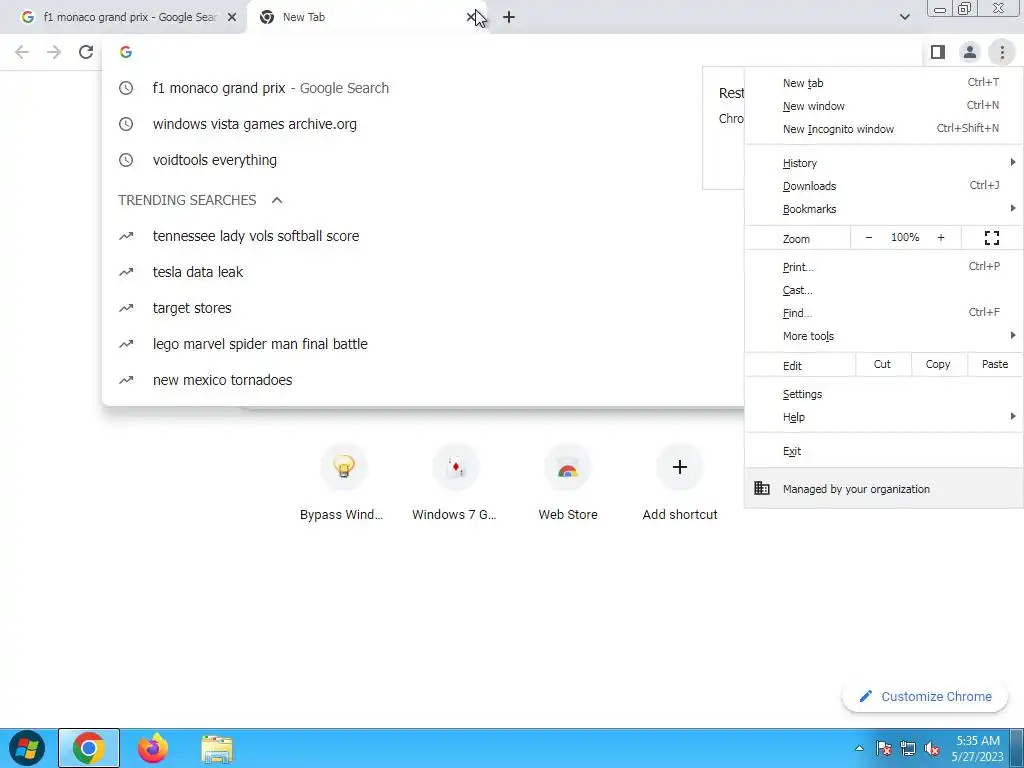Screen dimensions: 1024x768
Task: Click the Action Center flag tray icon
Action: [884, 748]
